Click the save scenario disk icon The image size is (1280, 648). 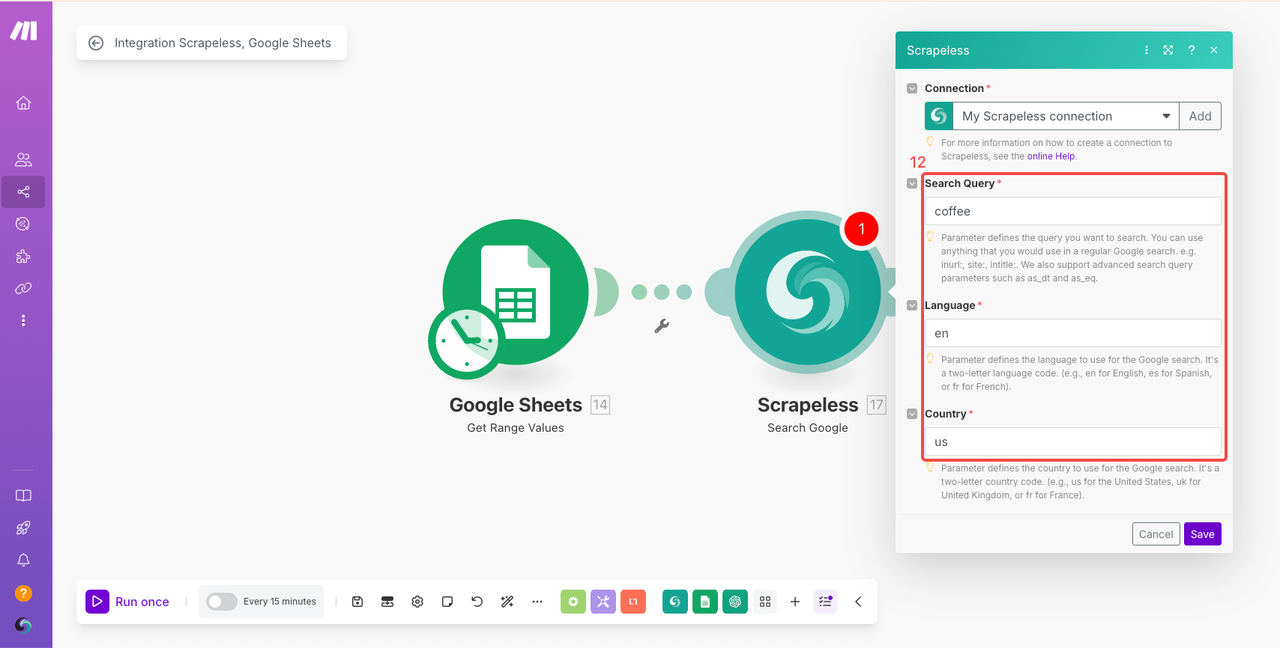357,602
